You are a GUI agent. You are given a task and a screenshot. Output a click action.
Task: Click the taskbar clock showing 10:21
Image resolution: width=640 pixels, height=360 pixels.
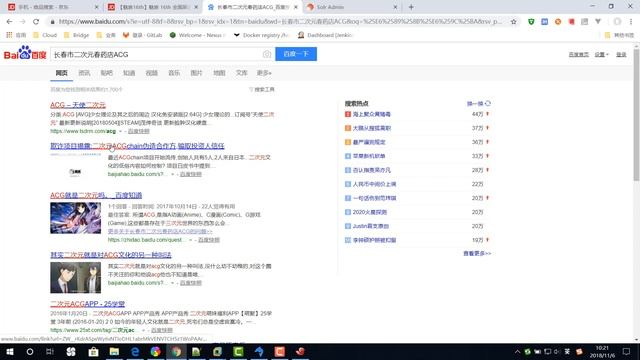[x=602, y=351]
